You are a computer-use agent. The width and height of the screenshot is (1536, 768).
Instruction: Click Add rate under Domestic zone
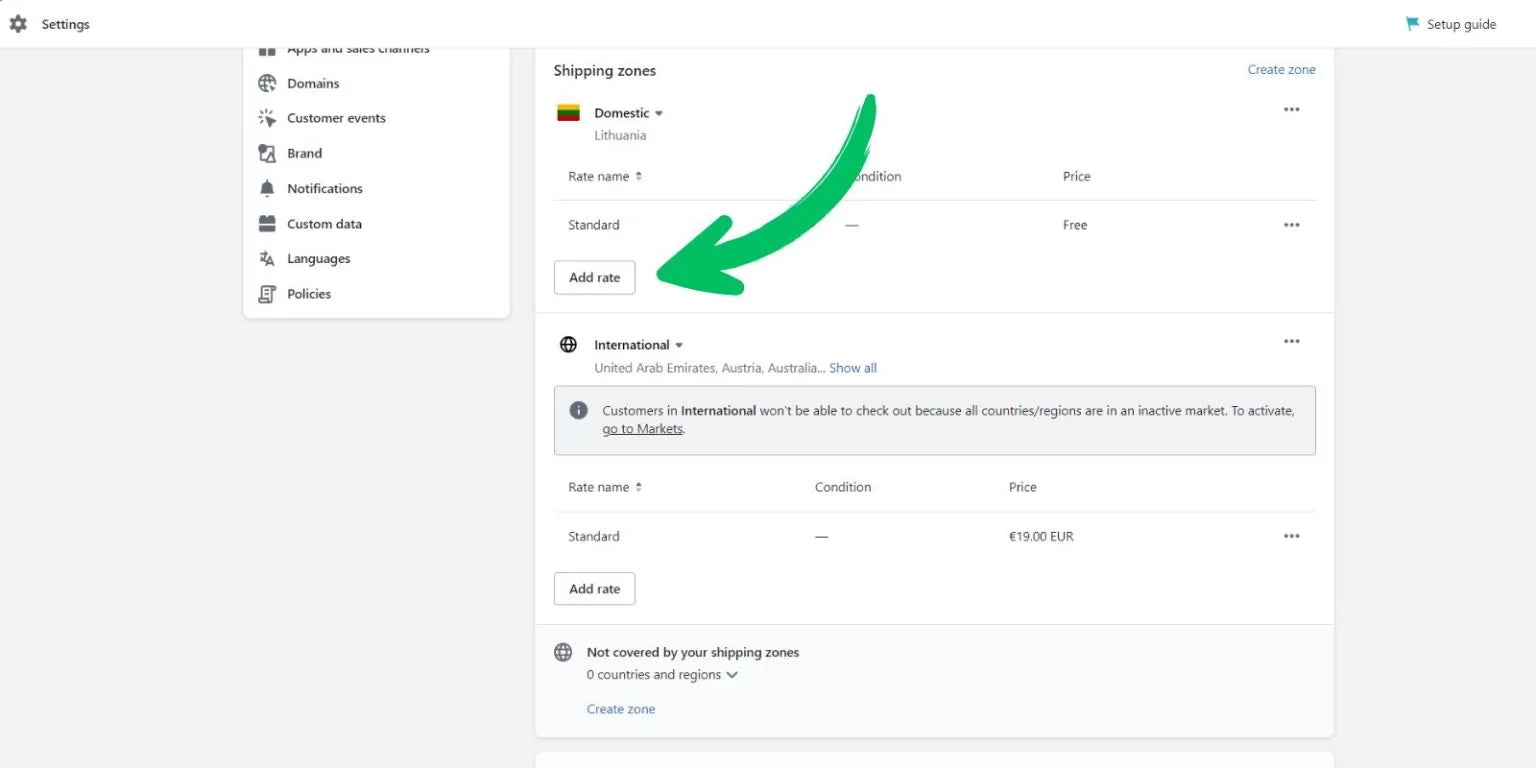click(595, 277)
